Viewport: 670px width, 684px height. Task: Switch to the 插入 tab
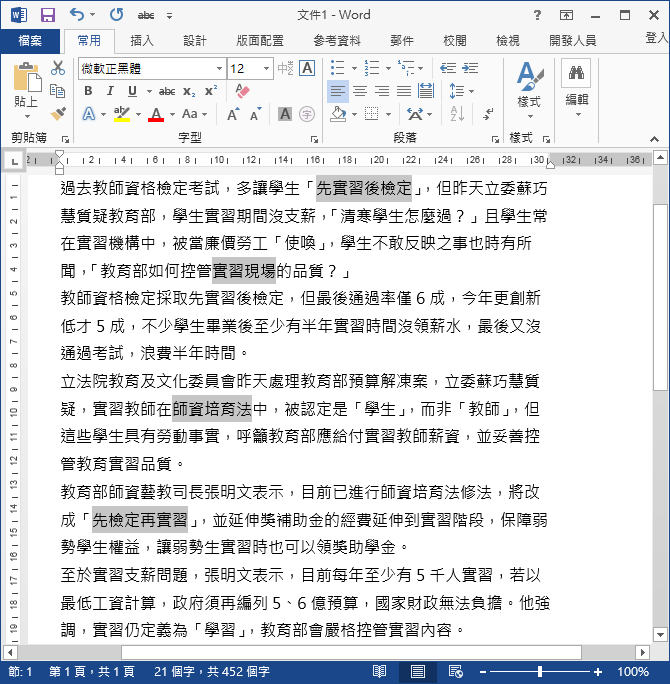click(x=142, y=41)
